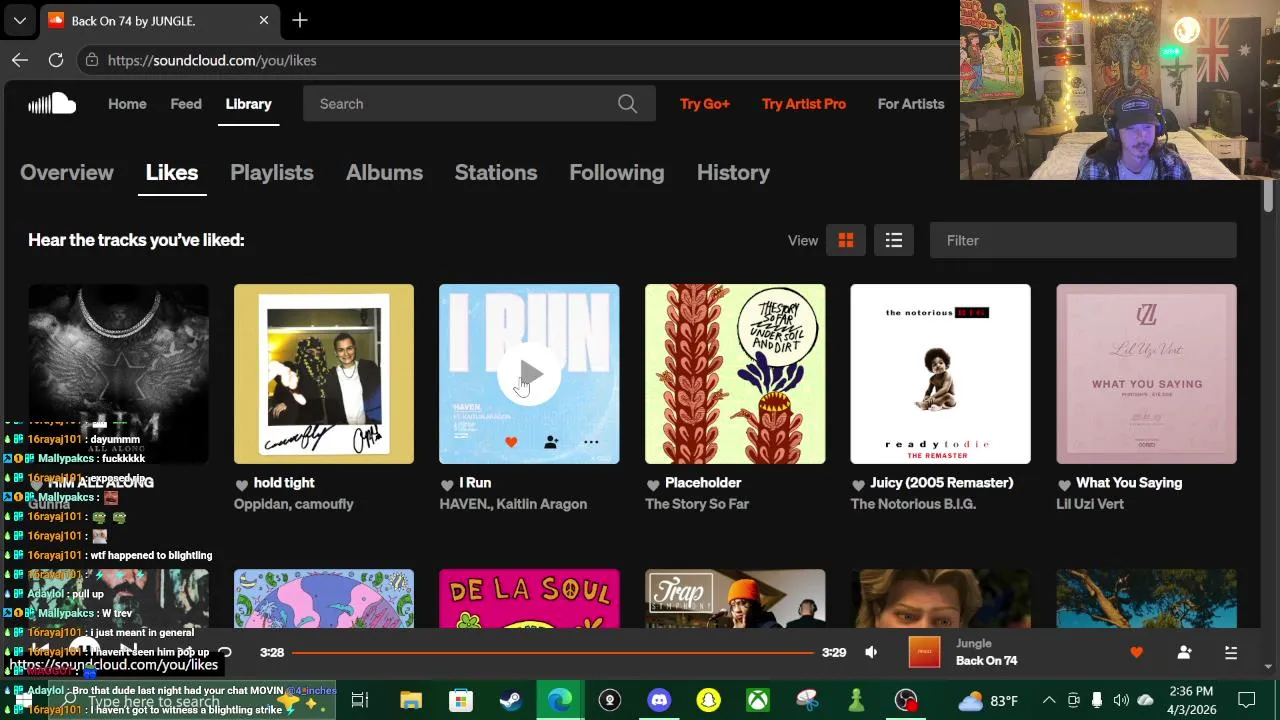Switch to the Stations tab
This screenshot has height=720, width=1280.
[x=496, y=172]
